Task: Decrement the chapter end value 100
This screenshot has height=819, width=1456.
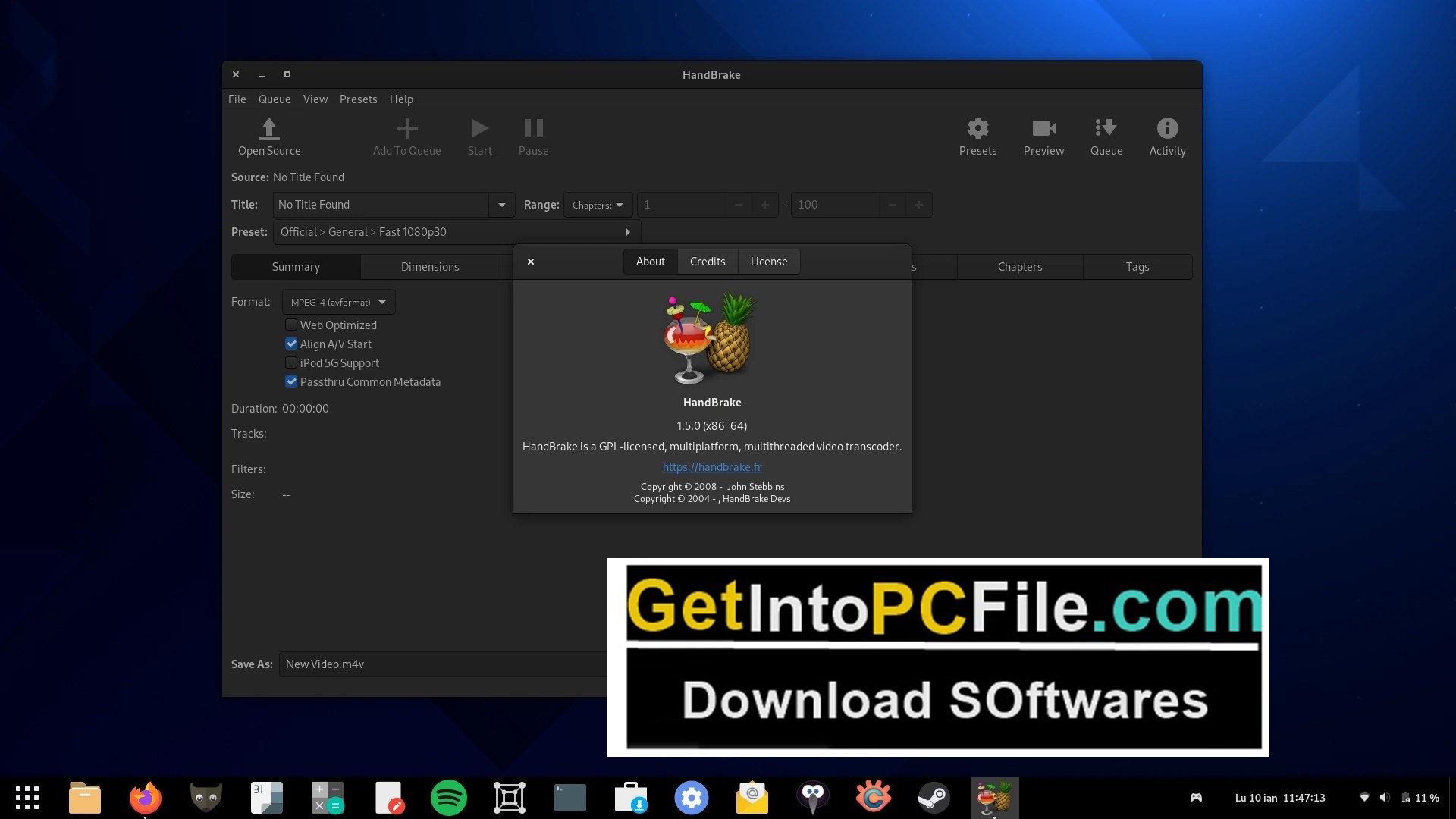Action: pyautogui.click(x=893, y=205)
